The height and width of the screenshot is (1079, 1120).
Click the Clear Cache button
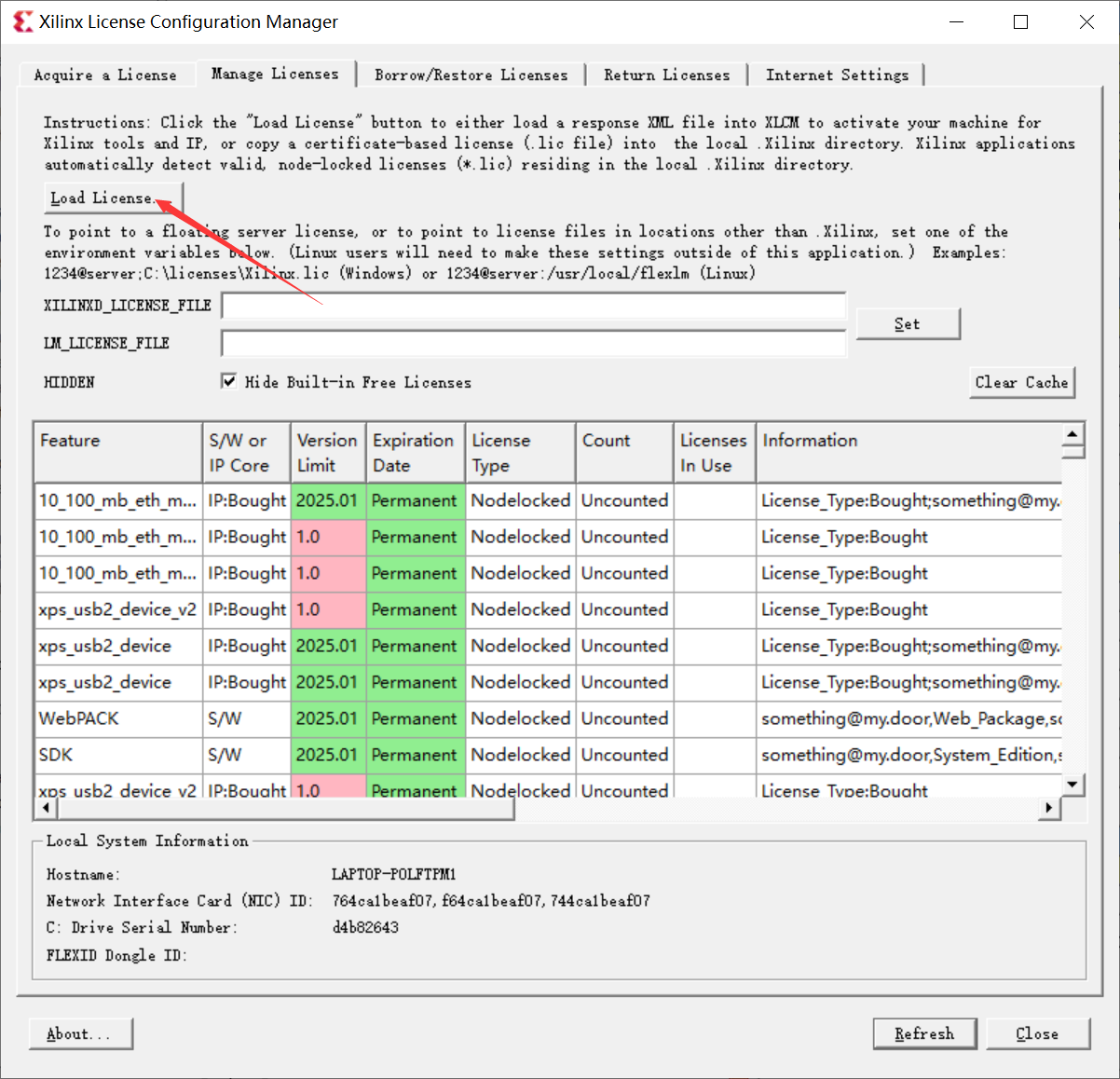1022,382
